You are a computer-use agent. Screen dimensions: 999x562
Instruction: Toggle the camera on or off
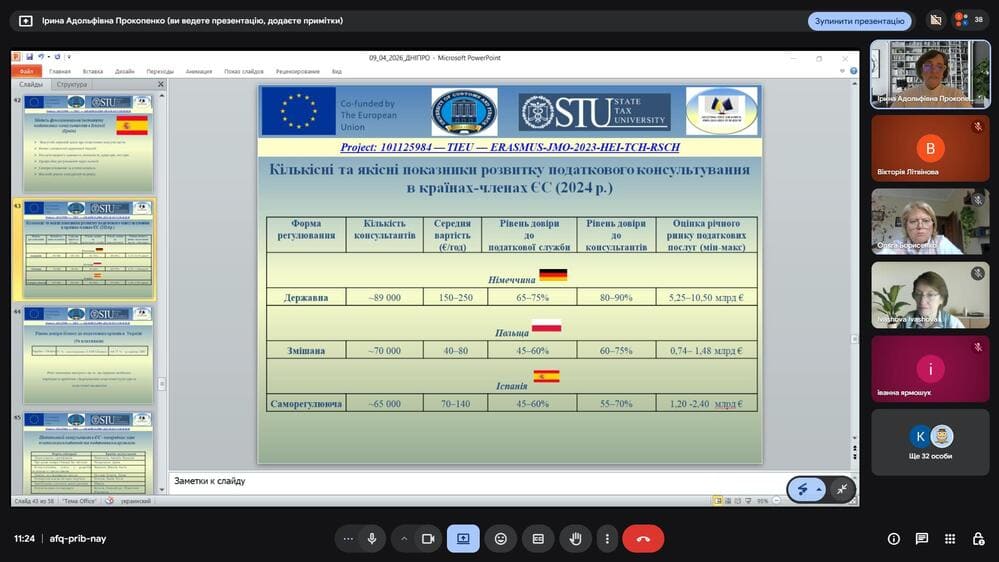click(427, 538)
